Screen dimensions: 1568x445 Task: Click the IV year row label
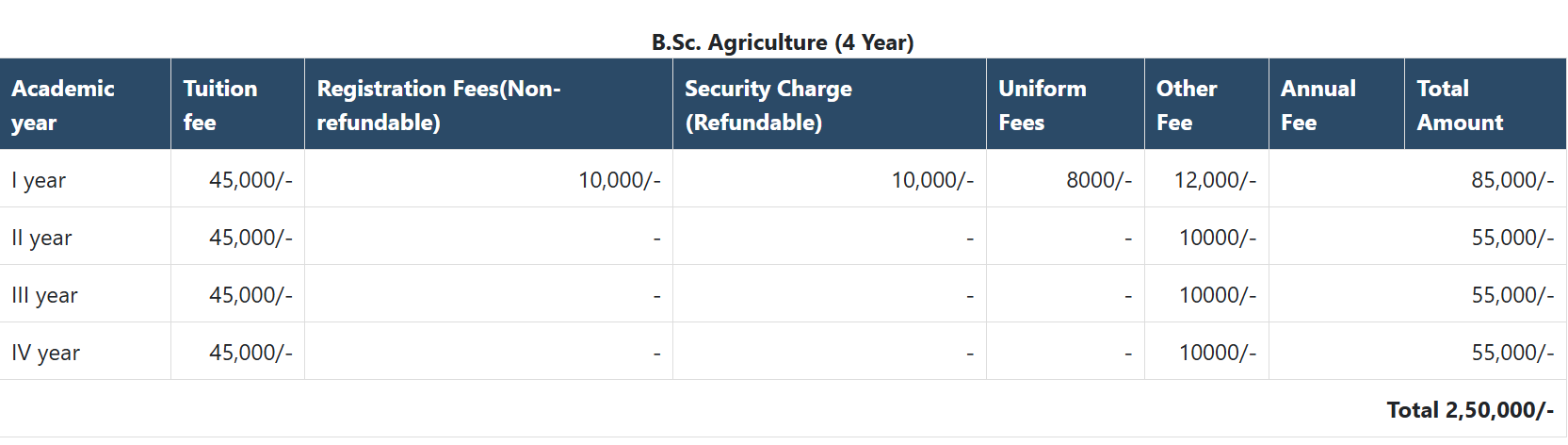point(45,353)
